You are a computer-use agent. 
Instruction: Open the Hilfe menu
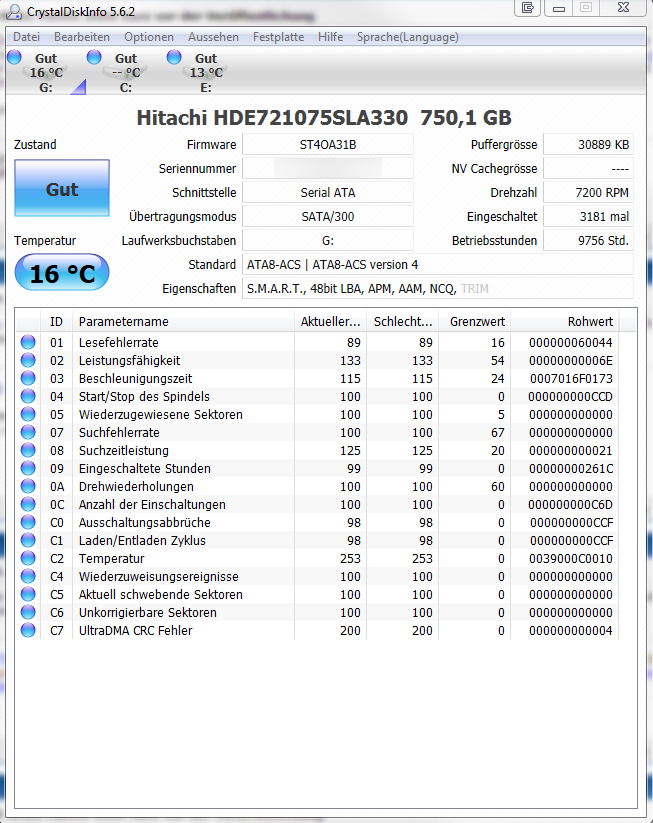coord(331,37)
